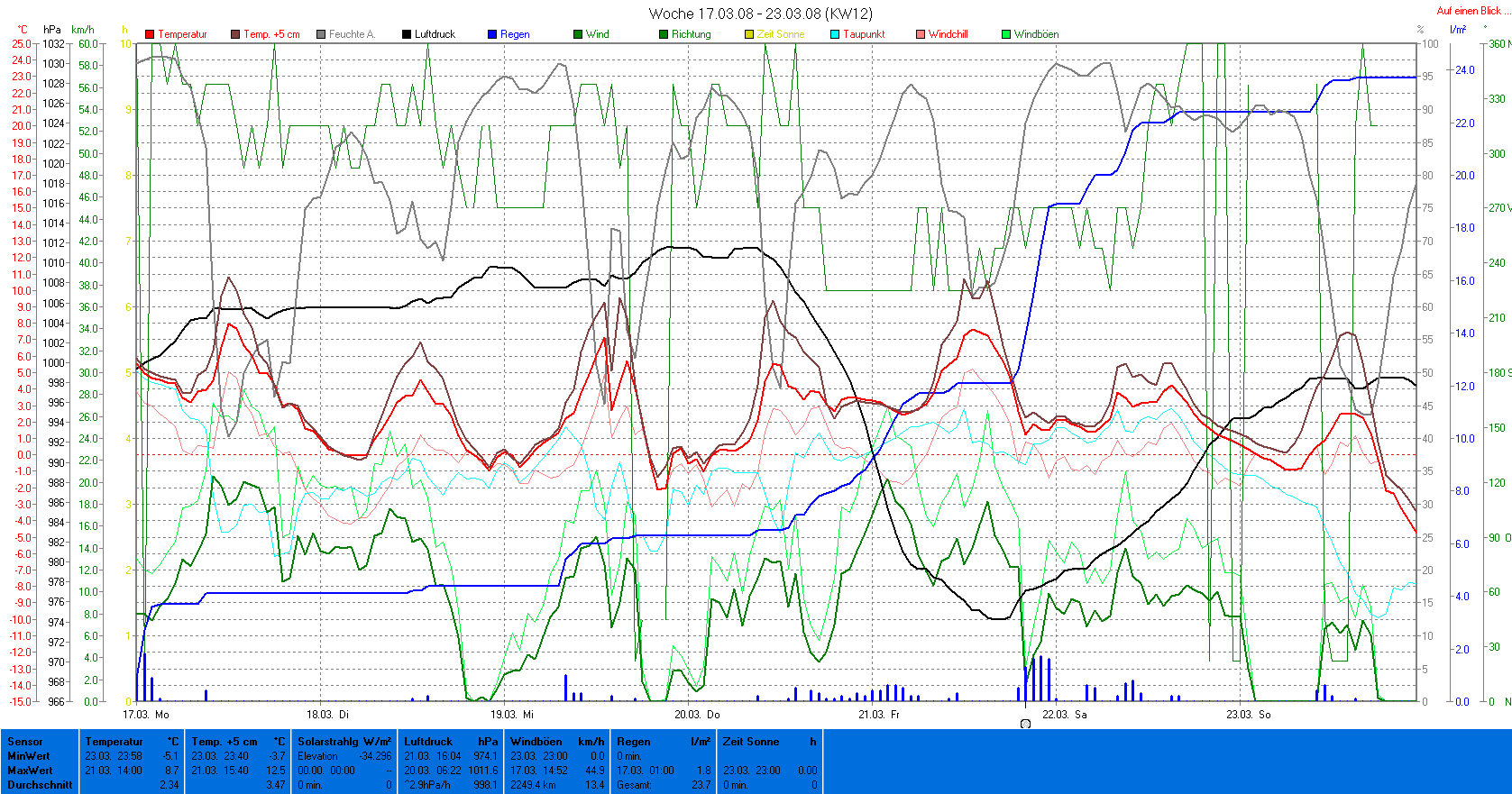Click the Luftdruck hPa table header

click(450, 742)
